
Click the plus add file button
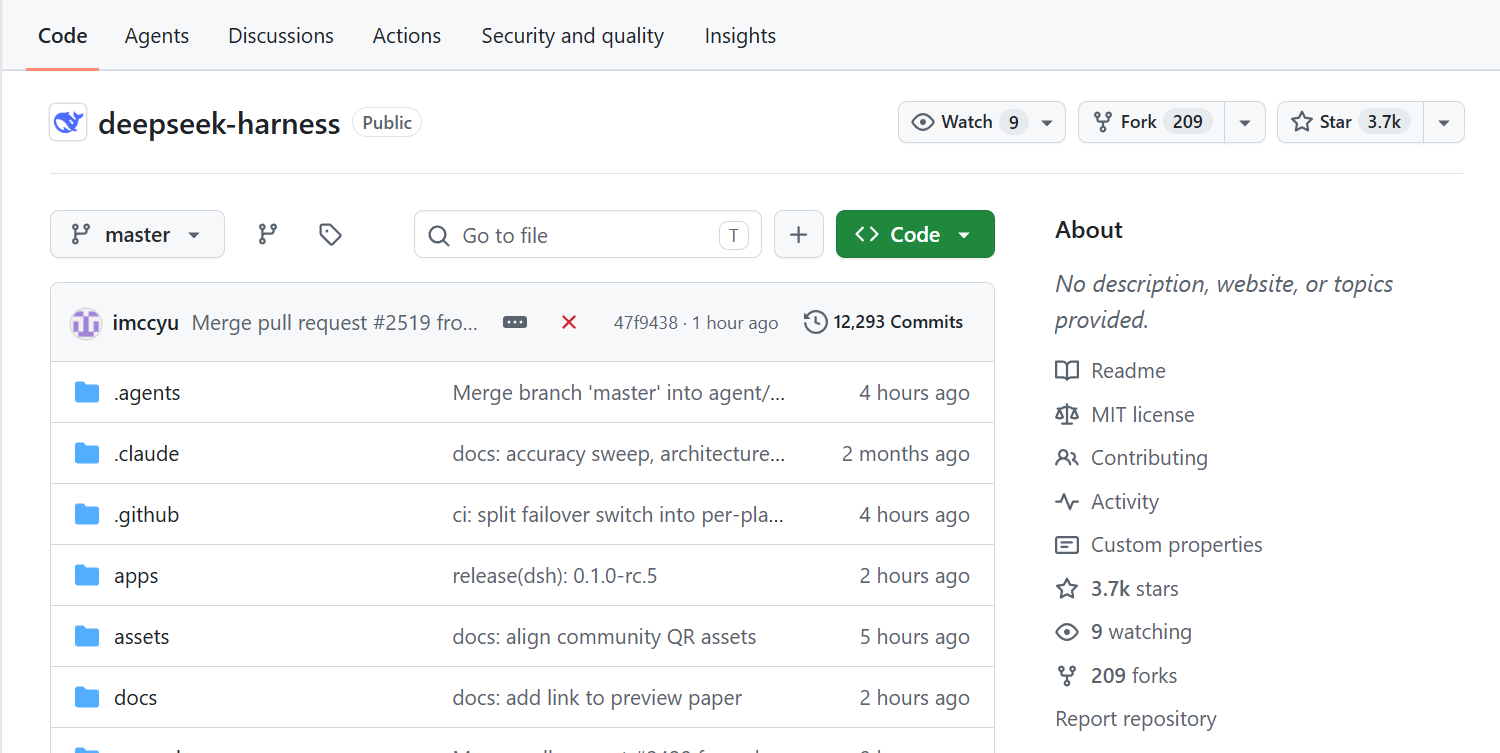click(x=798, y=234)
